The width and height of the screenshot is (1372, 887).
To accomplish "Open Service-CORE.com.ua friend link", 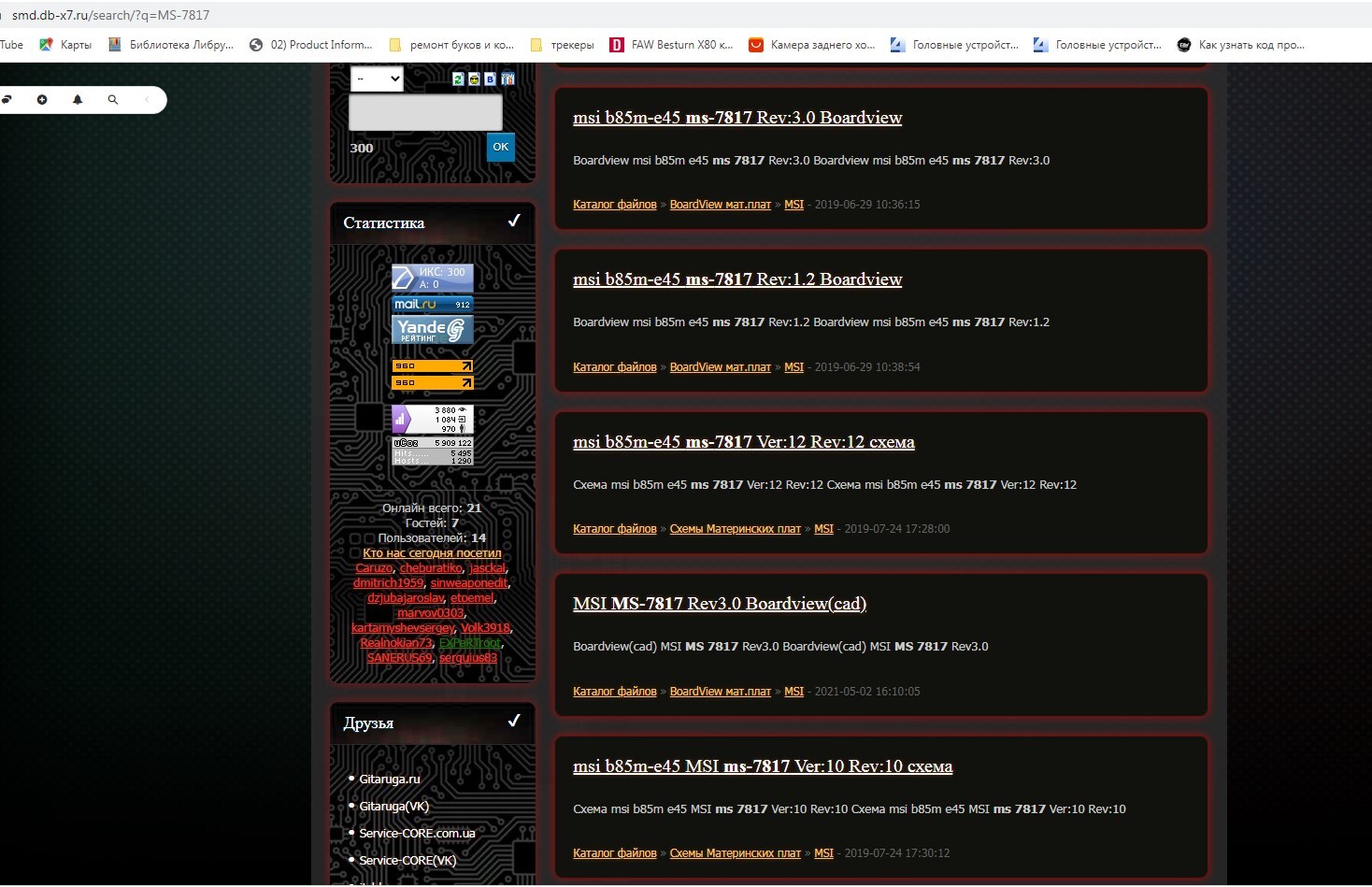I will pos(417,834).
